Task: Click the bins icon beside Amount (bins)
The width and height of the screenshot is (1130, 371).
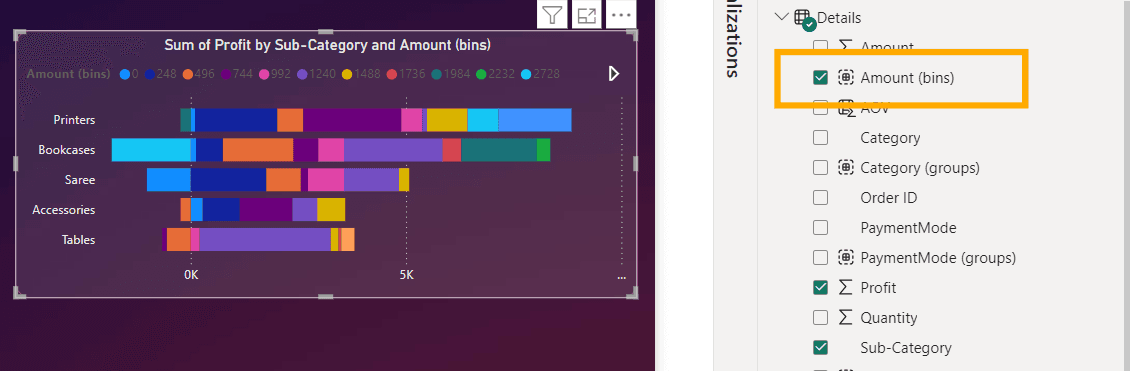Action: point(845,78)
